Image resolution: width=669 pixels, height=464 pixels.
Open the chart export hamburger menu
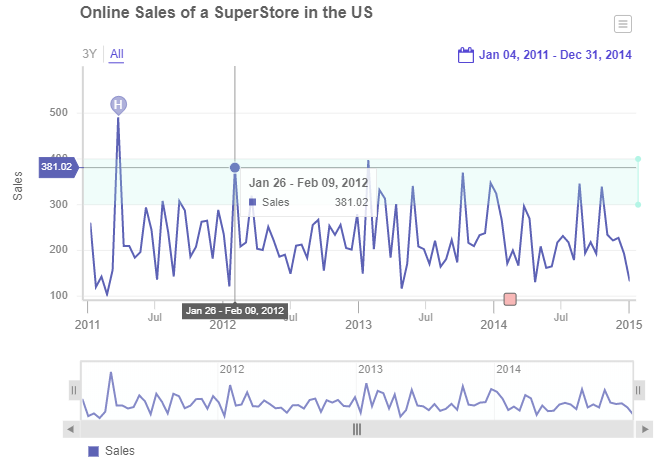622,24
